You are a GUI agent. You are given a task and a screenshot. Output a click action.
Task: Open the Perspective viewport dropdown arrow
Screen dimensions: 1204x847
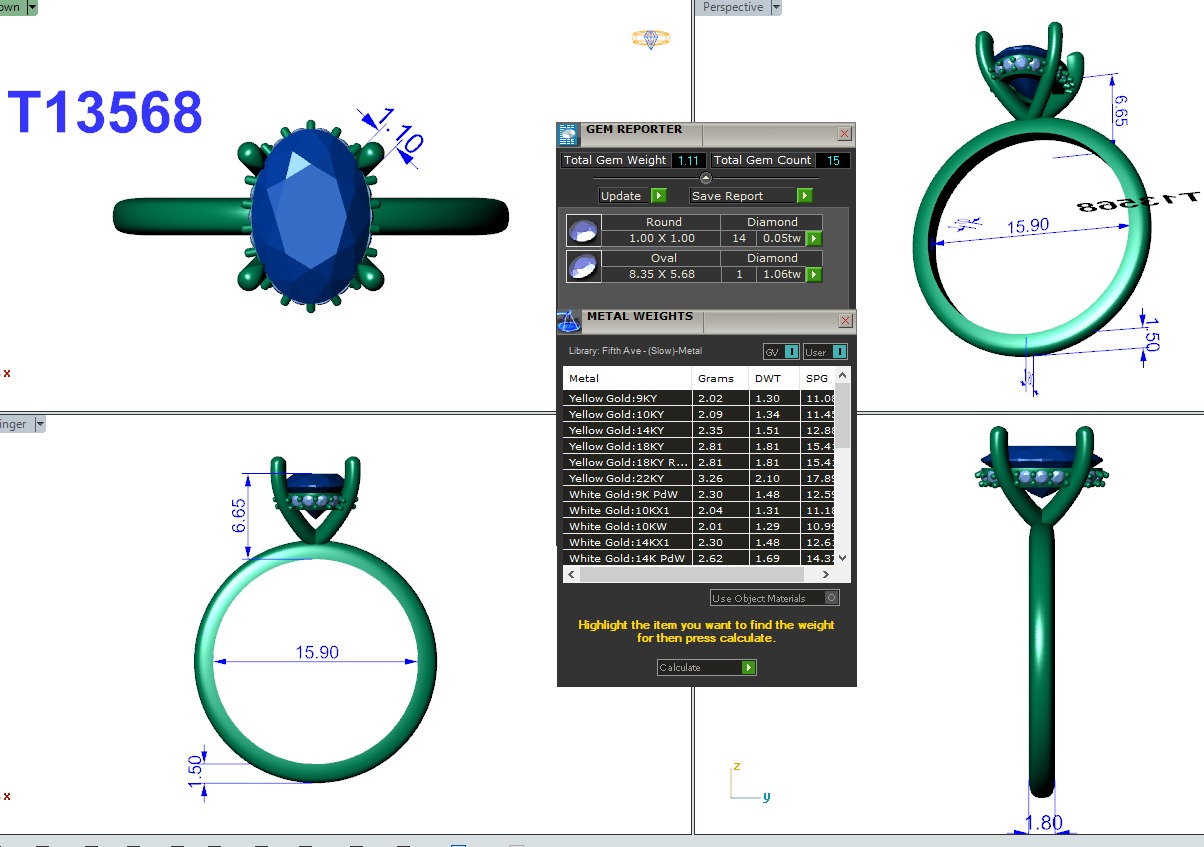click(775, 7)
